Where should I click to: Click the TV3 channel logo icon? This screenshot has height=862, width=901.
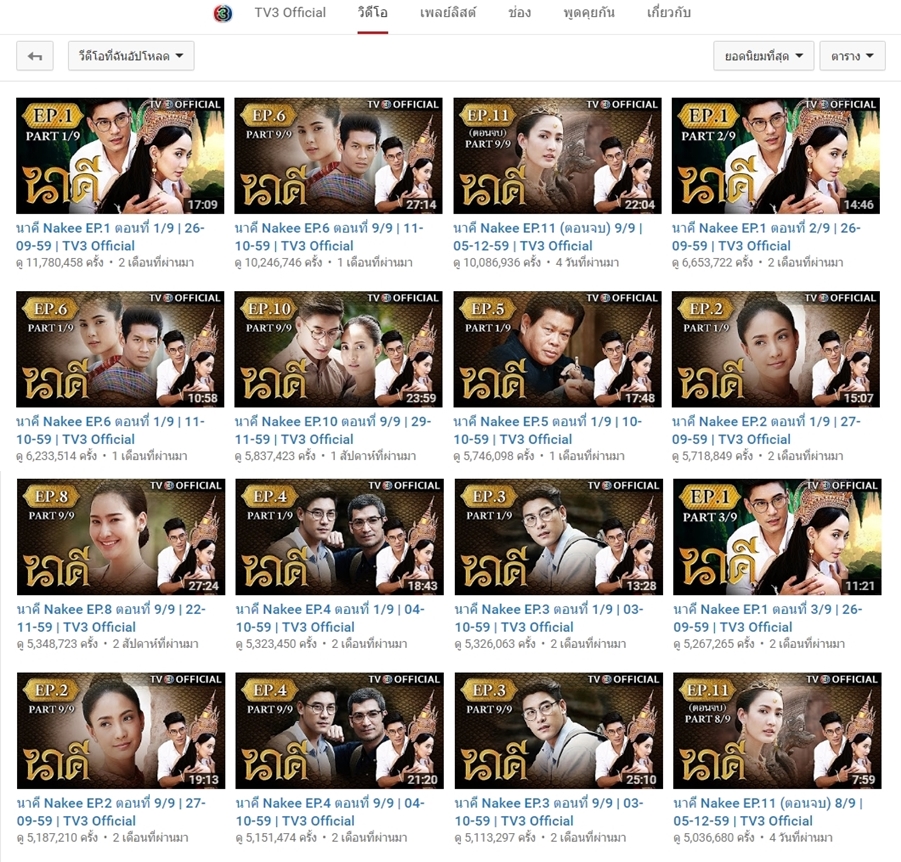pyautogui.click(x=223, y=13)
